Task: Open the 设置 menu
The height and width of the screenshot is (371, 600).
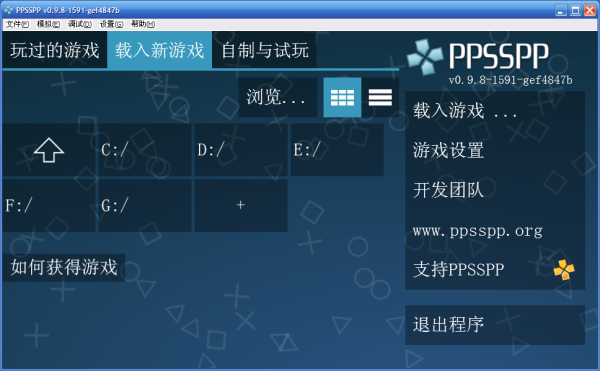Action: point(111,24)
